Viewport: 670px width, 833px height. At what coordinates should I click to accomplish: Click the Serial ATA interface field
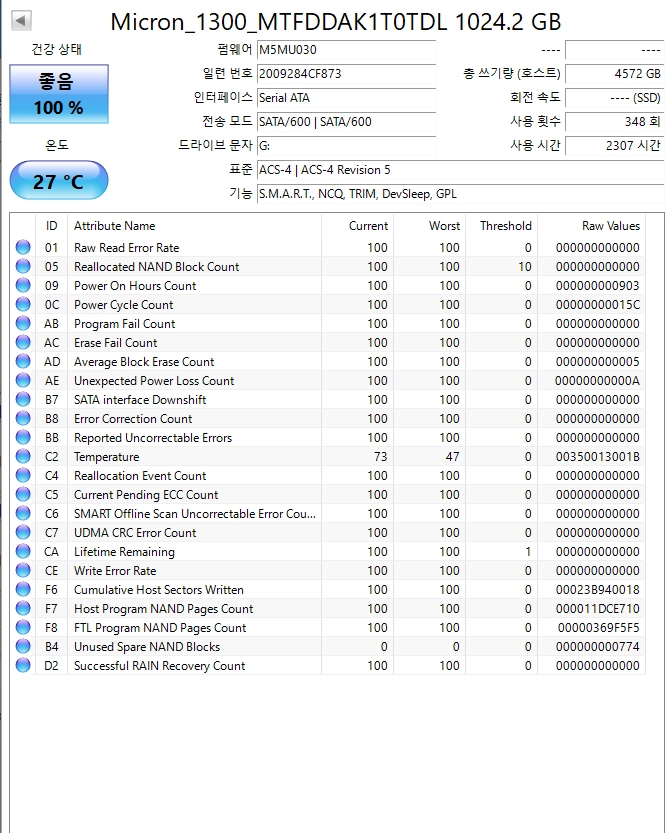pyautogui.click(x=346, y=98)
